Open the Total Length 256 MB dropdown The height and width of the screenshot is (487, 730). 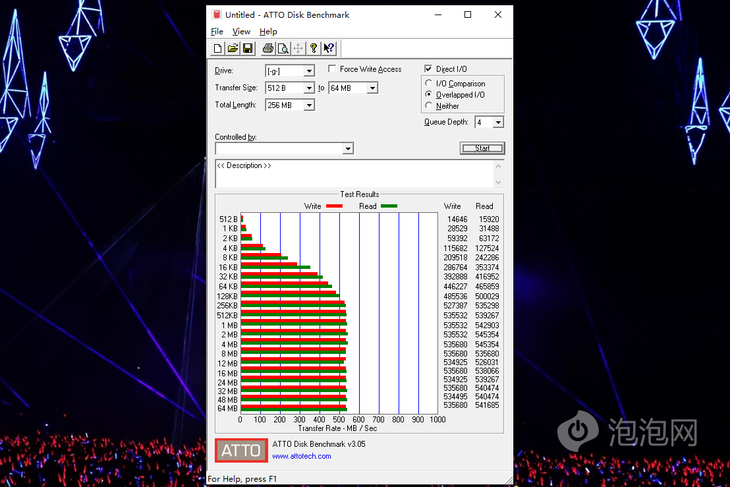click(x=309, y=105)
